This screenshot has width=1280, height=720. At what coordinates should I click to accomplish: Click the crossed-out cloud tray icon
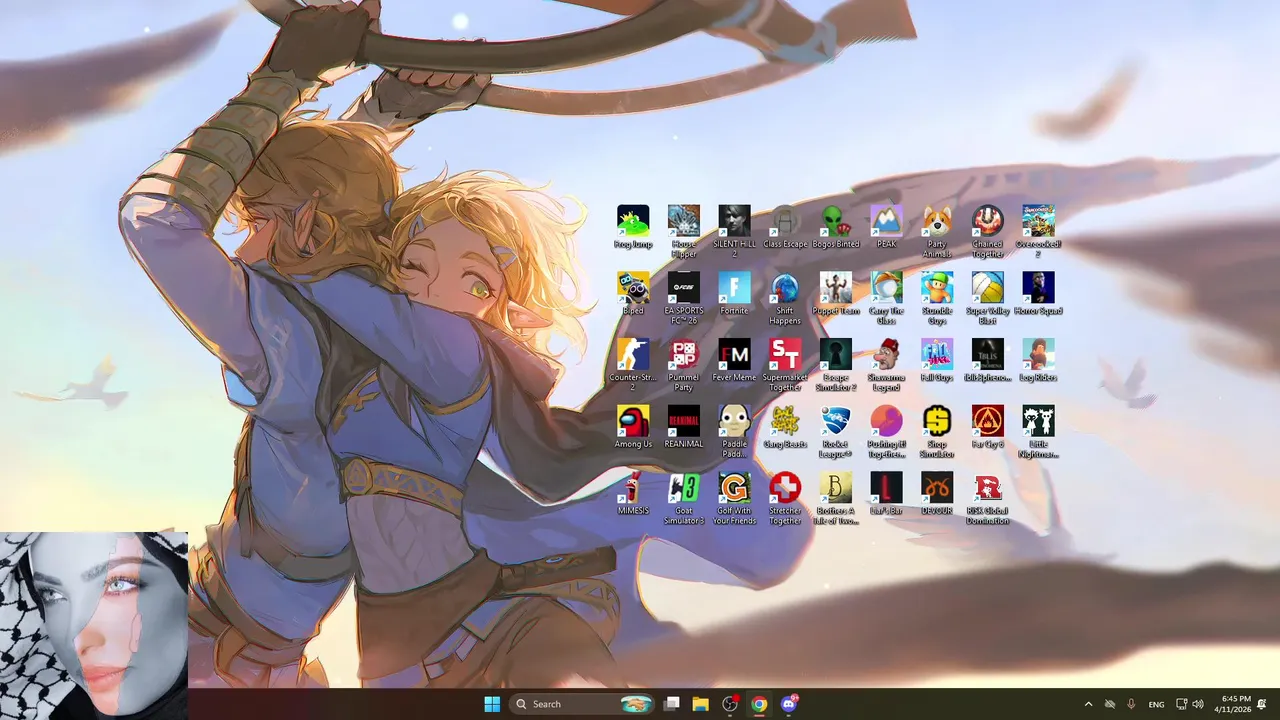(x=1109, y=704)
